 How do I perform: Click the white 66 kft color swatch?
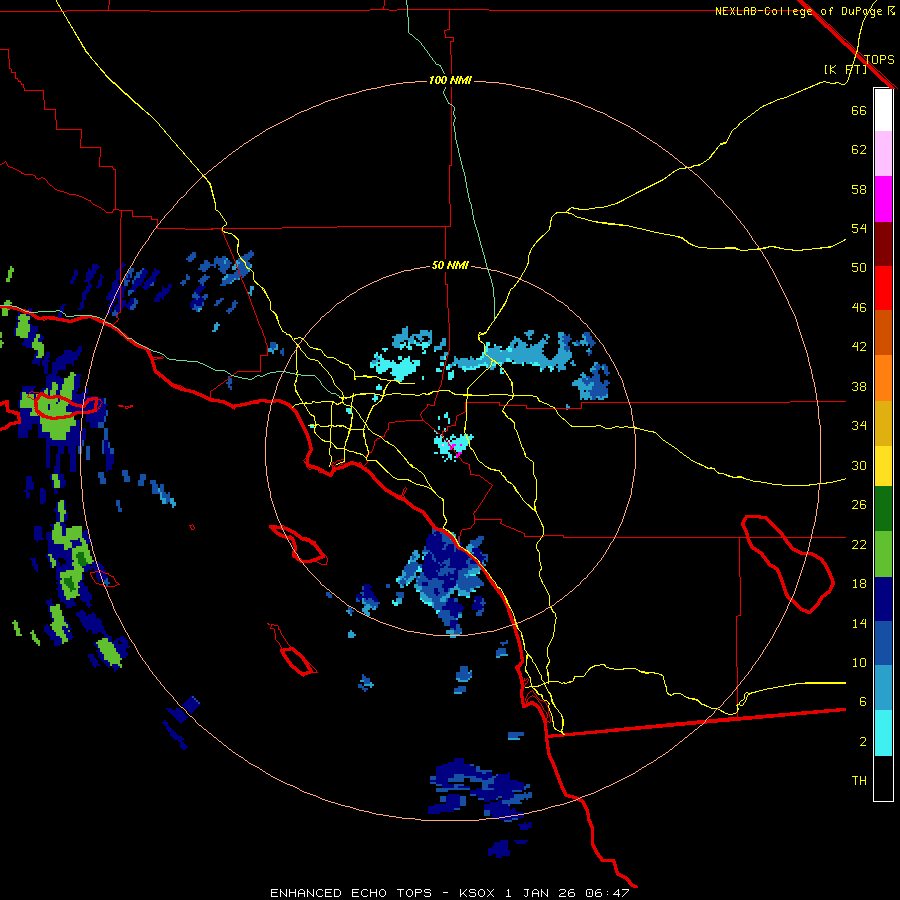click(883, 110)
